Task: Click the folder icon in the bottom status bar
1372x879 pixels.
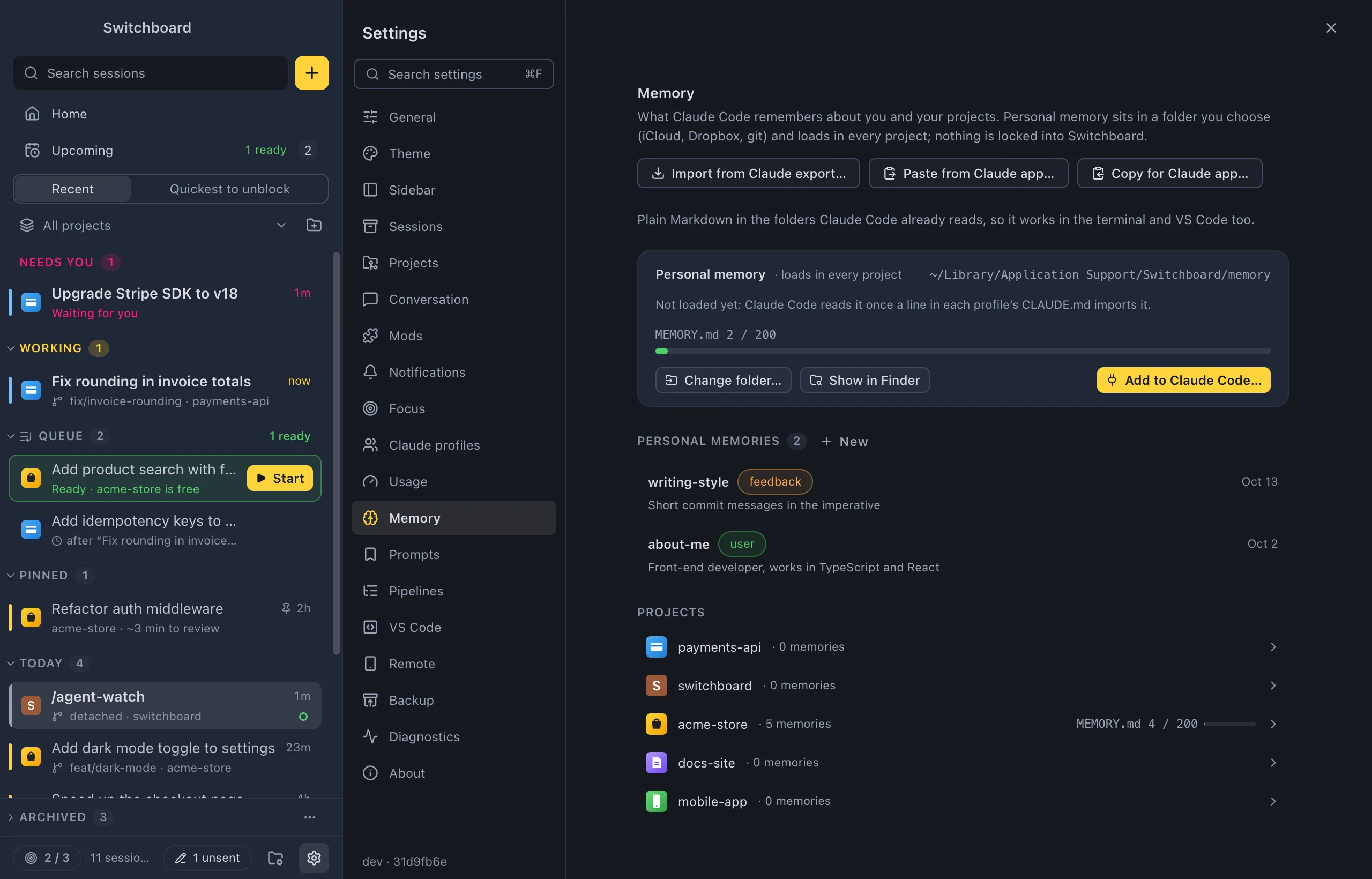Action: point(275,858)
